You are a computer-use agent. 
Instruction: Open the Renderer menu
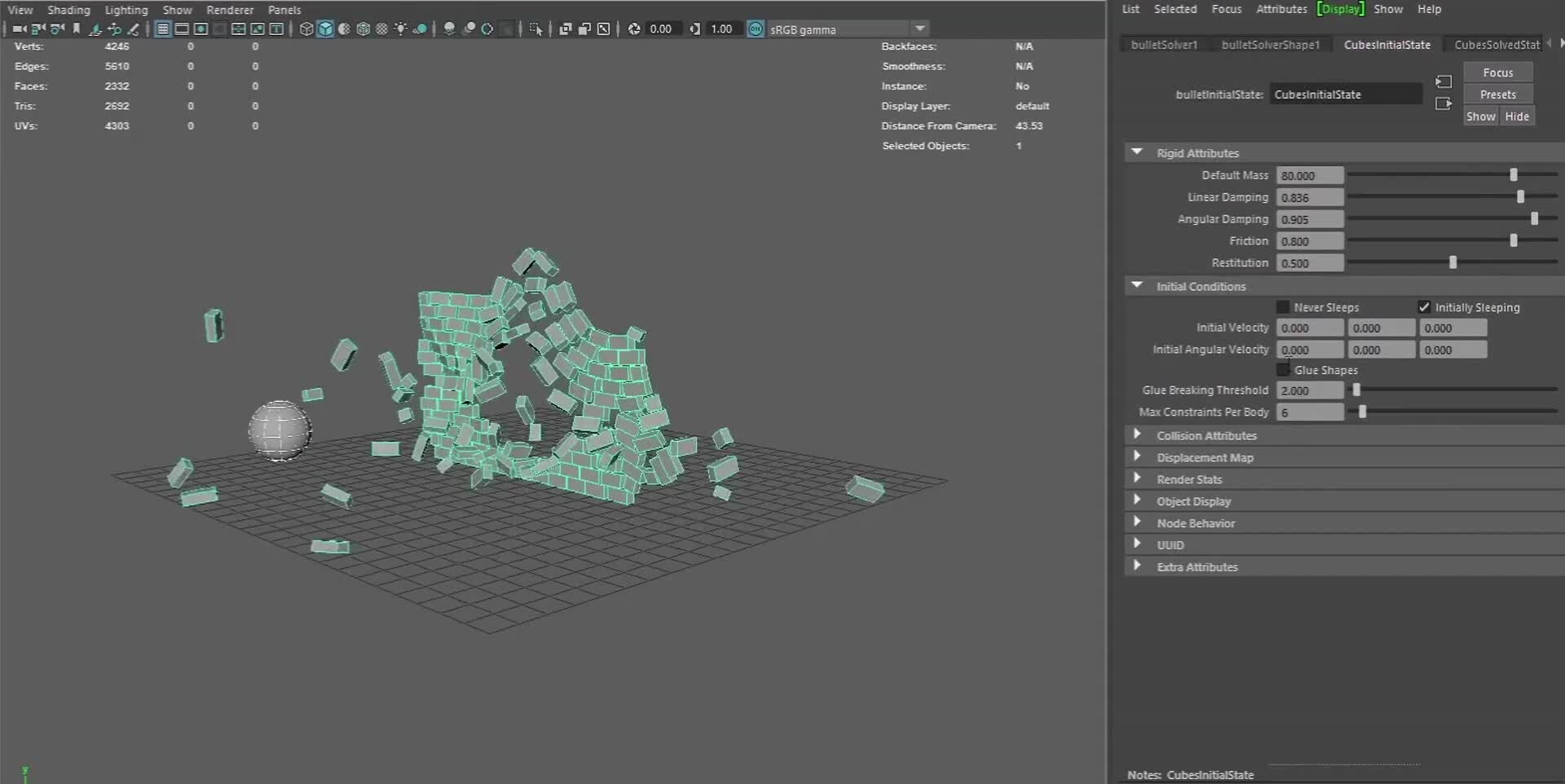click(x=230, y=10)
